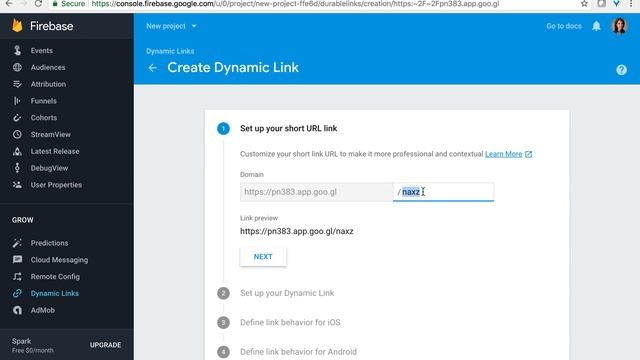This screenshot has width=640, height=360.
Task: Click the UPGRADE button
Action: click(105, 345)
